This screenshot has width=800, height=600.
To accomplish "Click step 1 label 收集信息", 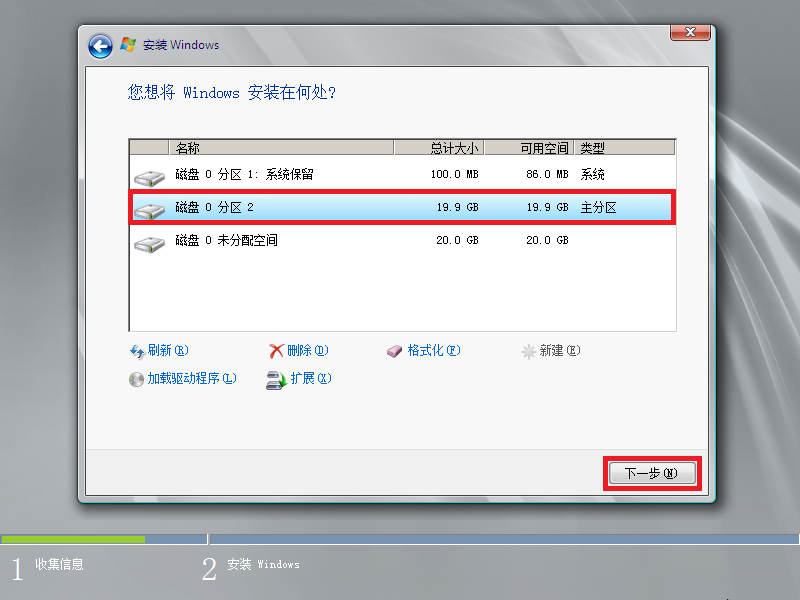I will pos(59,564).
